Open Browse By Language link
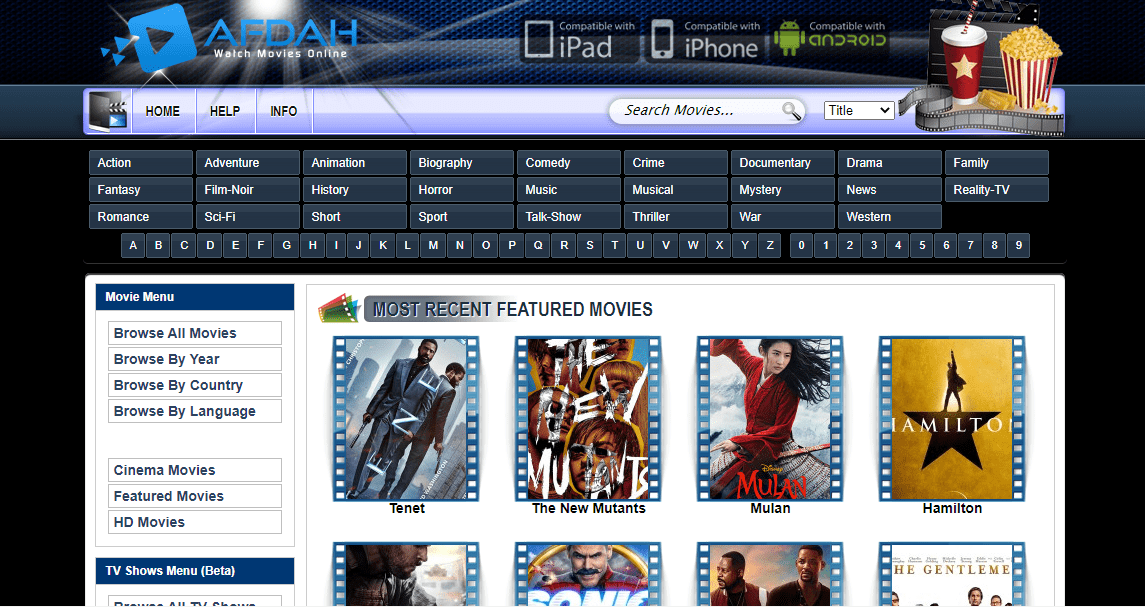The width and height of the screenshot is (1145, 607). [x=195, y=411]
